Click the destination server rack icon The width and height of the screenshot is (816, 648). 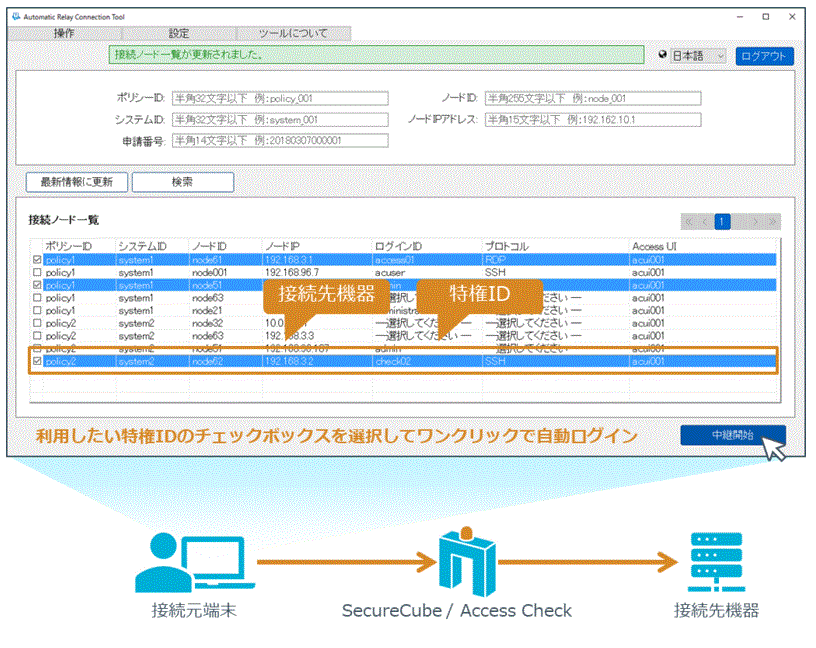point(715,563)
